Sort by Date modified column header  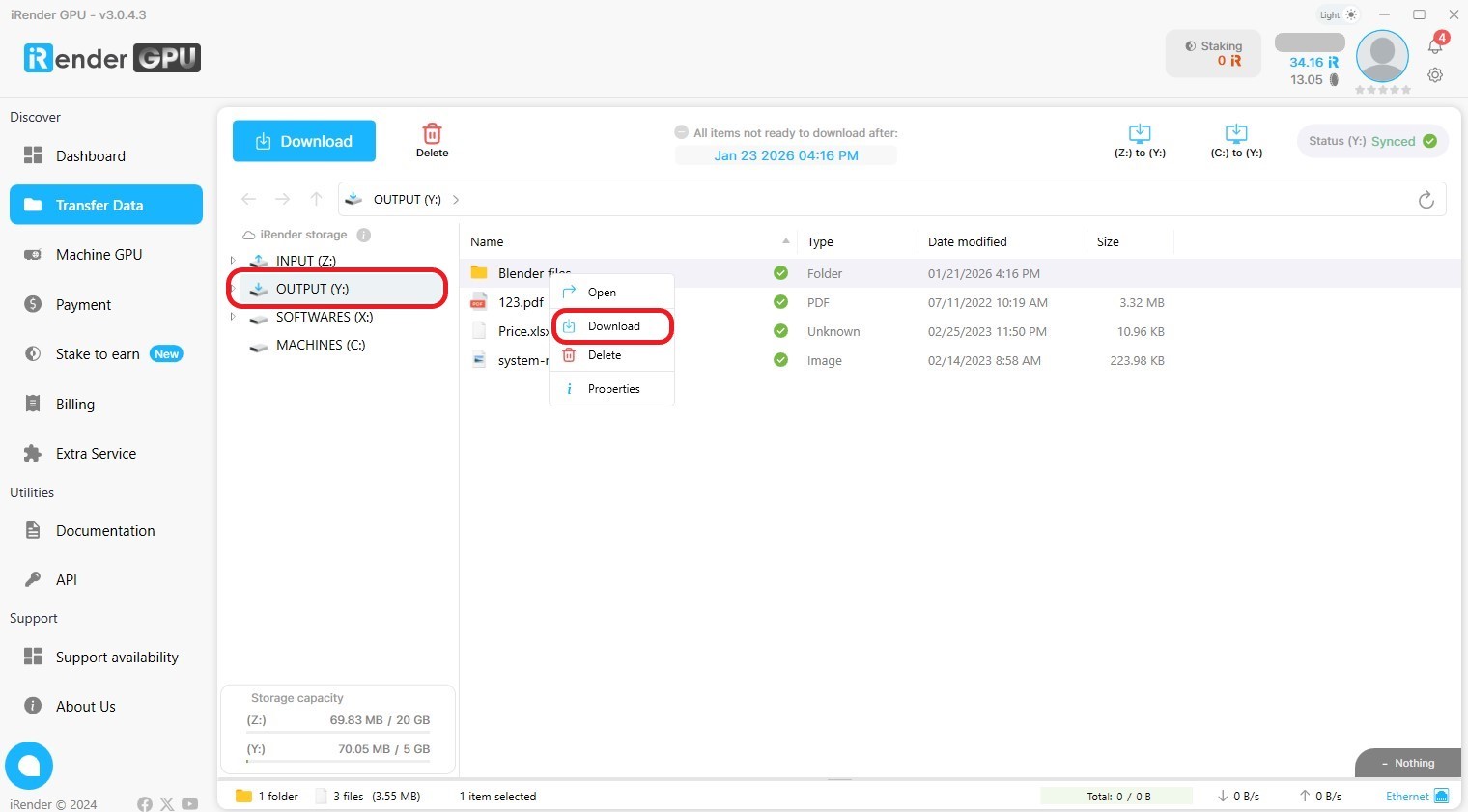967,241
